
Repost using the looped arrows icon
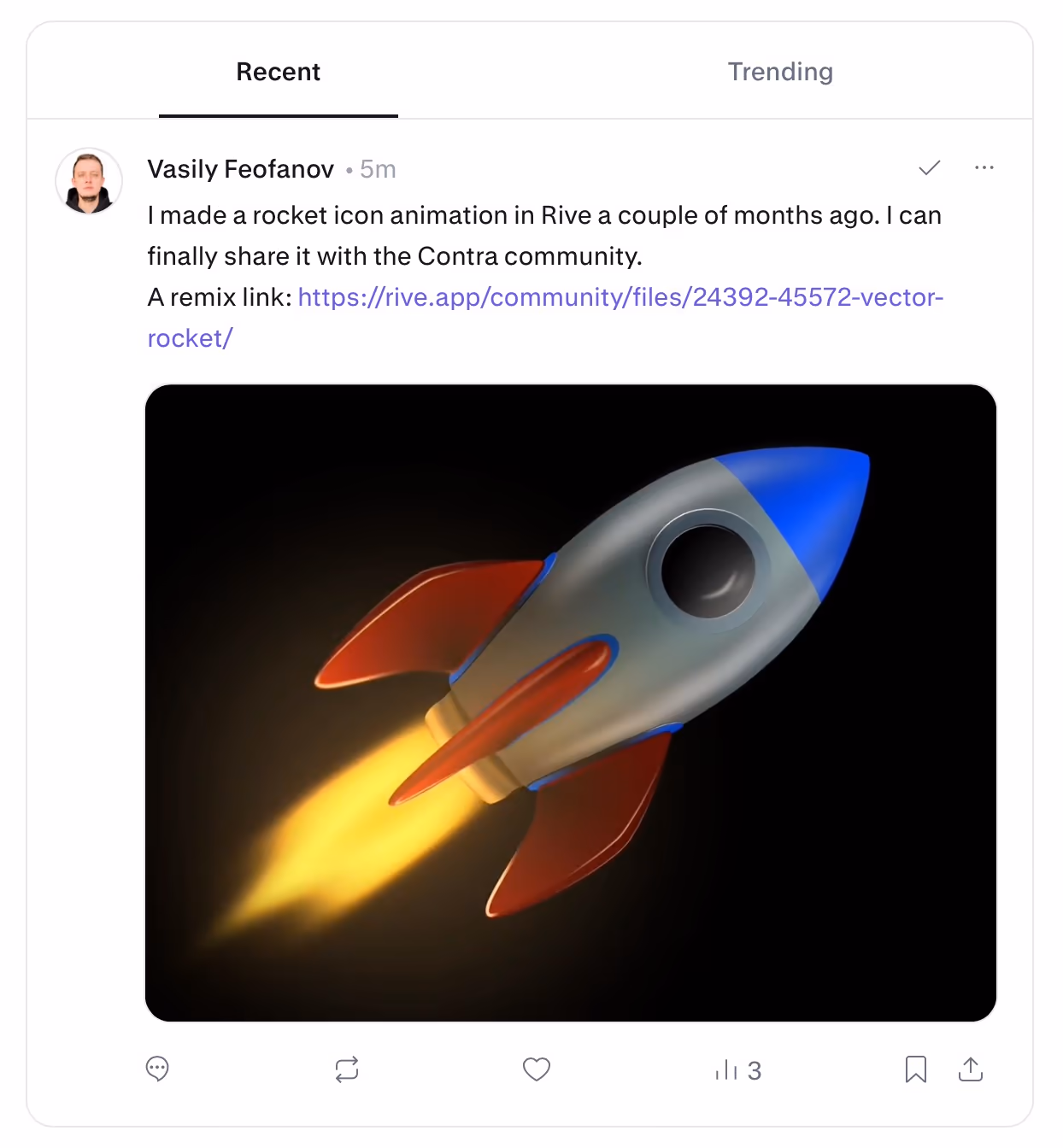[347, 1069]
